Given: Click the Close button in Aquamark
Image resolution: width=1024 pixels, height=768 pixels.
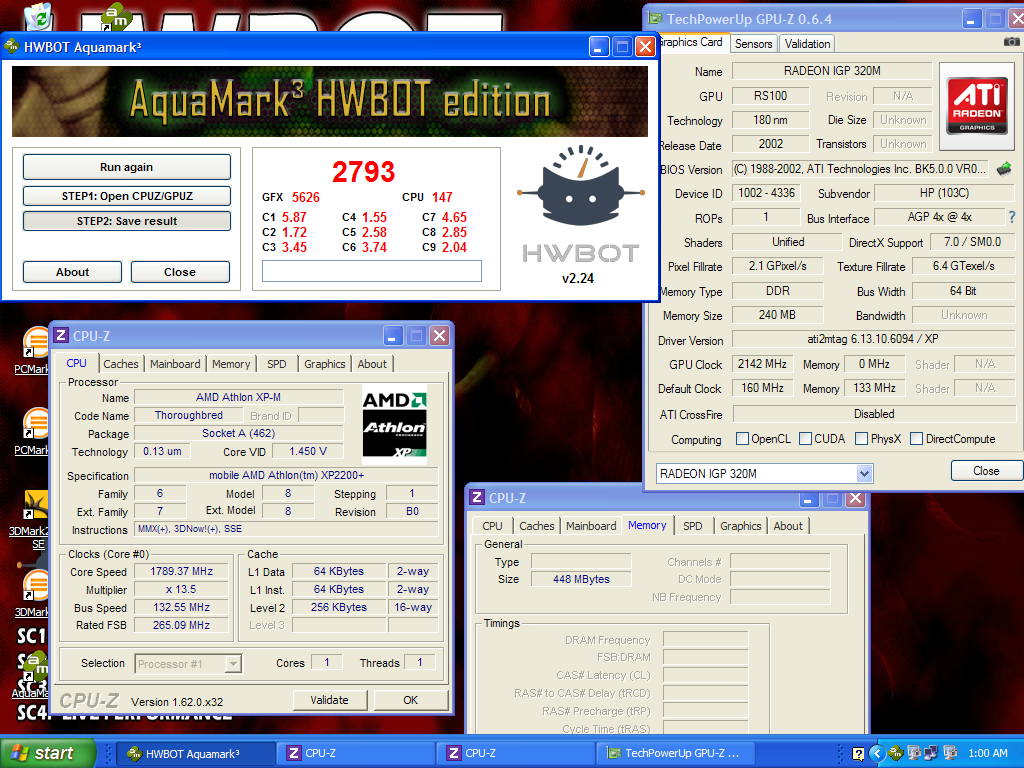Looking at the screenshot, I should (180, 272).
